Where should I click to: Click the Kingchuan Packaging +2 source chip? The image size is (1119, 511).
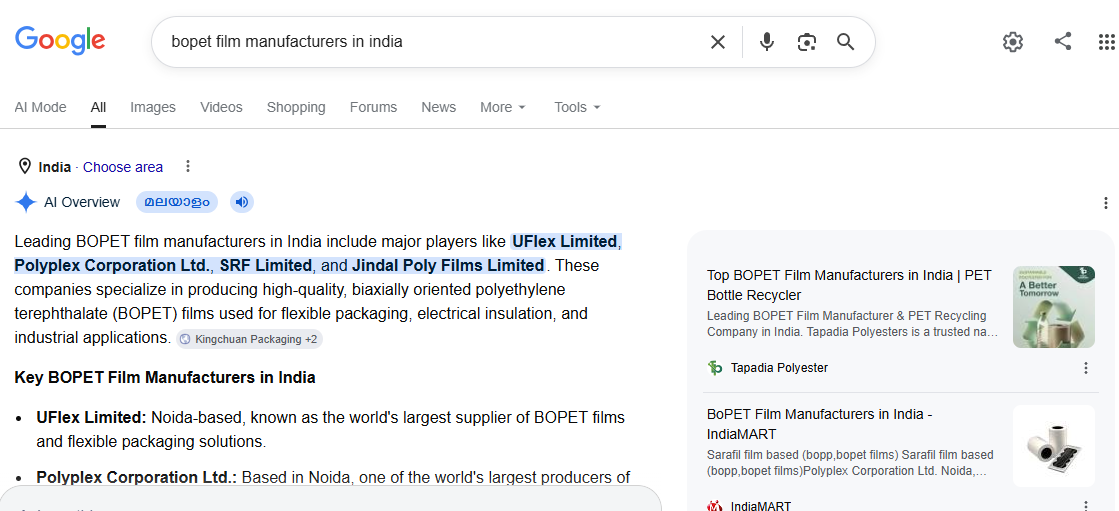249,339
